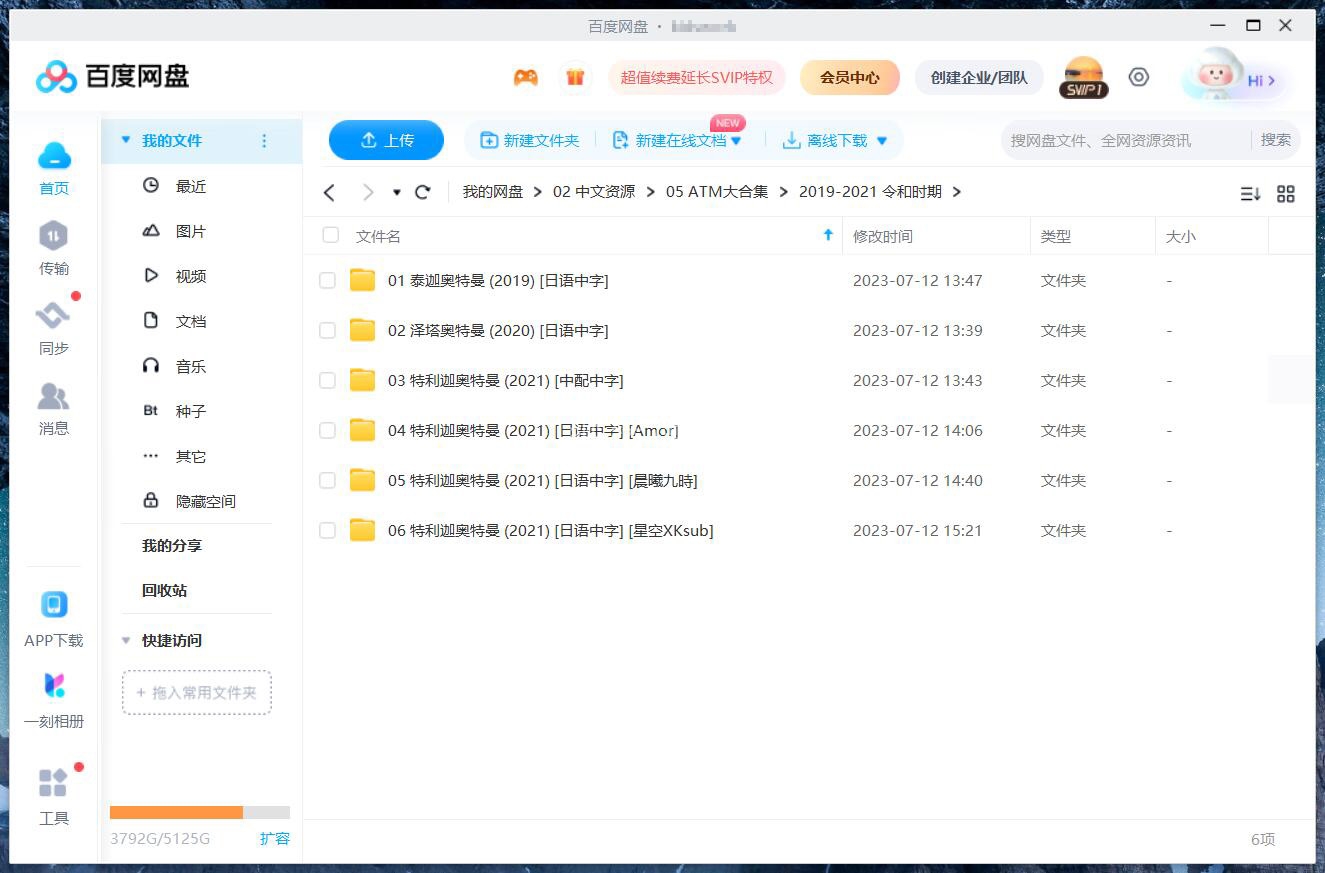Click the SVIP badge next to avatar
Viewport: 1325px width, 873px height.
pos(1083,89)
